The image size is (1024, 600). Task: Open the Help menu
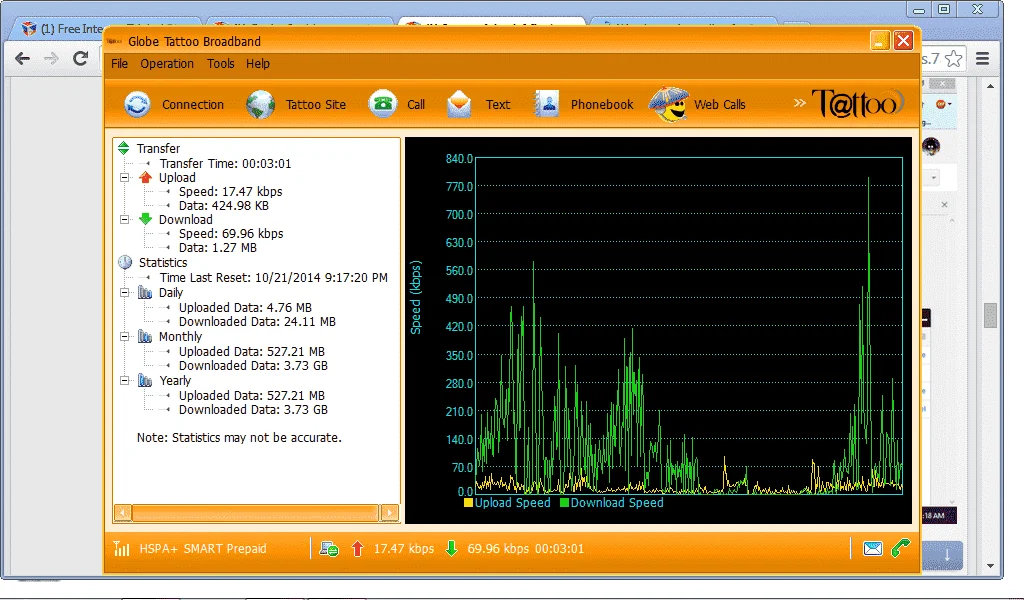[257, 63]
